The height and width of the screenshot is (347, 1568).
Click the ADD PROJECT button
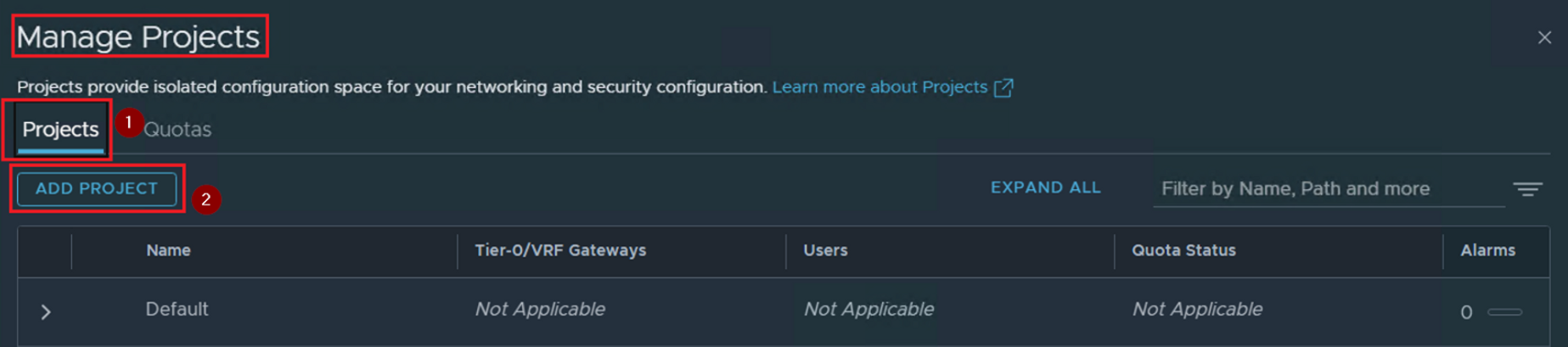(x=97, y=189)
